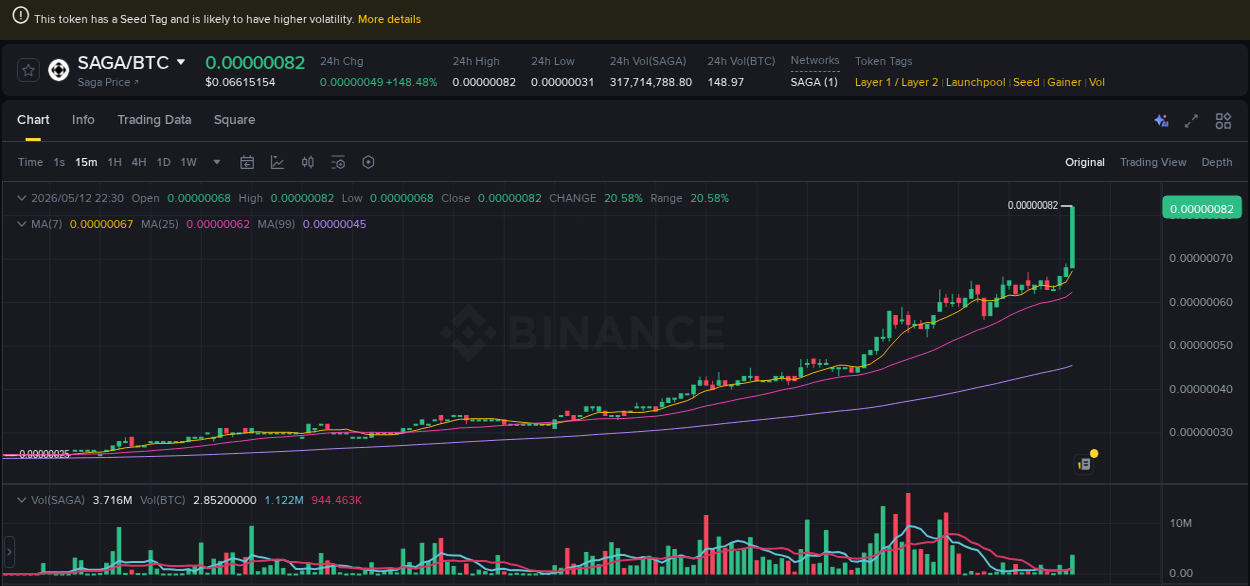Open the go-to-date calendar icon

click(247, 162)
